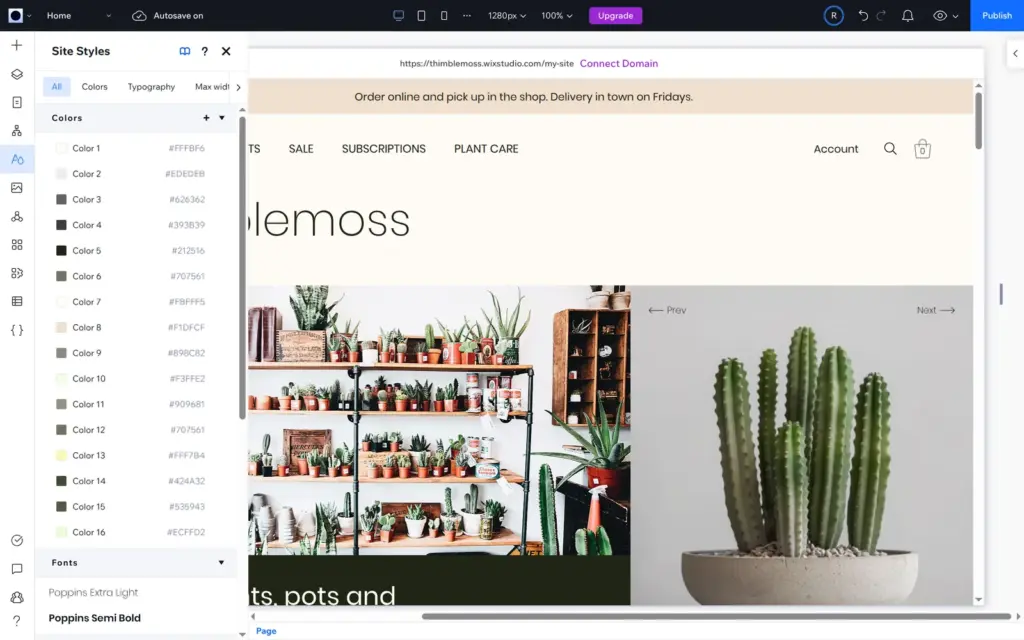1024x640 pixels.
Task: Open the code curly braces icon
Action: (17, 330)
